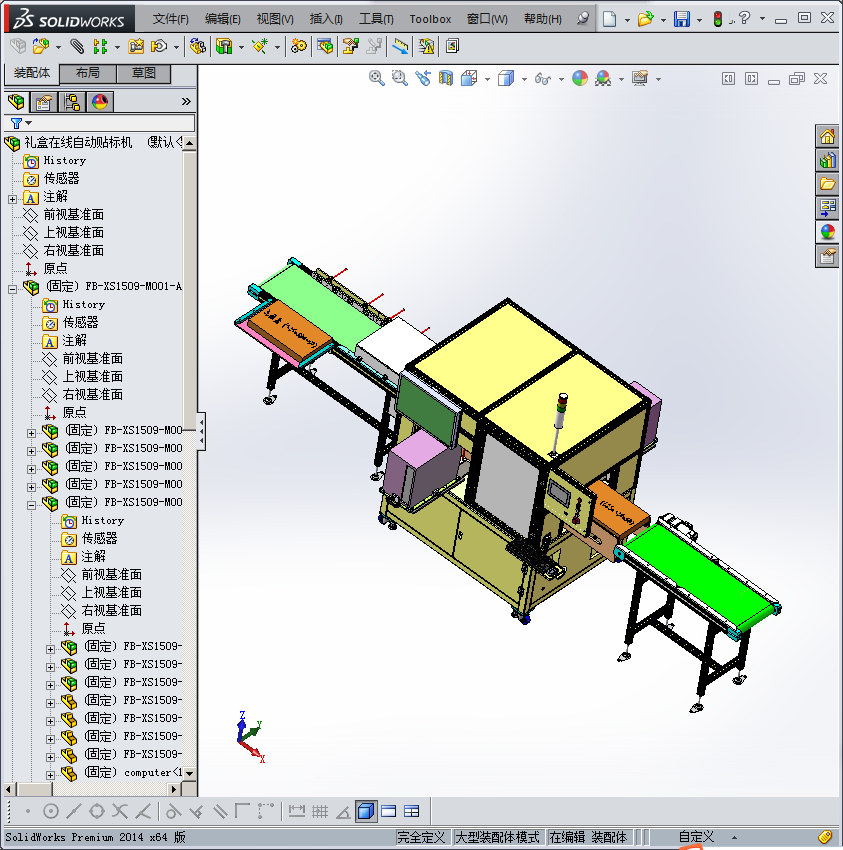
Task: Open the tree filter dropdown arrow
Action: [29, 123]
